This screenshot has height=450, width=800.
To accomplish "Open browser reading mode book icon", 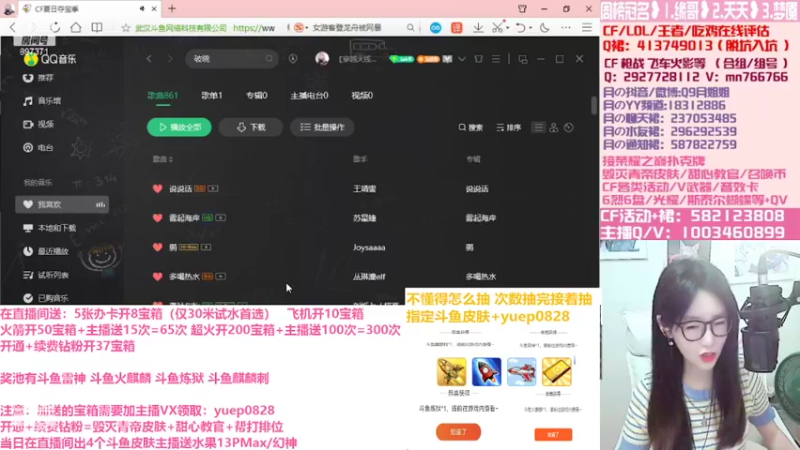I will pyautogui.click(x=97, y=28).
